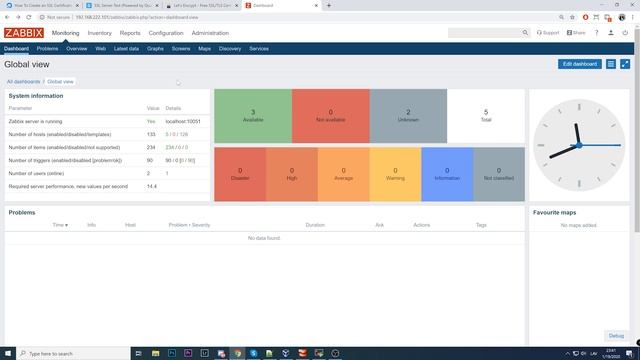
Task: Open Task View in the taskbar
Action: click(138, 353)
